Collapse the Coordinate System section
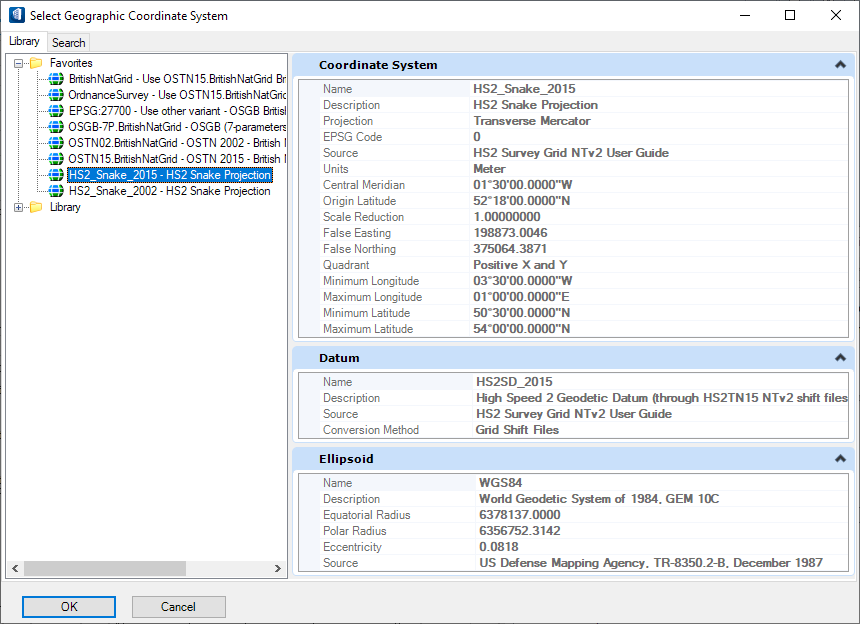The height and width of the screenshot is (624, 860). tap(840, 65)
